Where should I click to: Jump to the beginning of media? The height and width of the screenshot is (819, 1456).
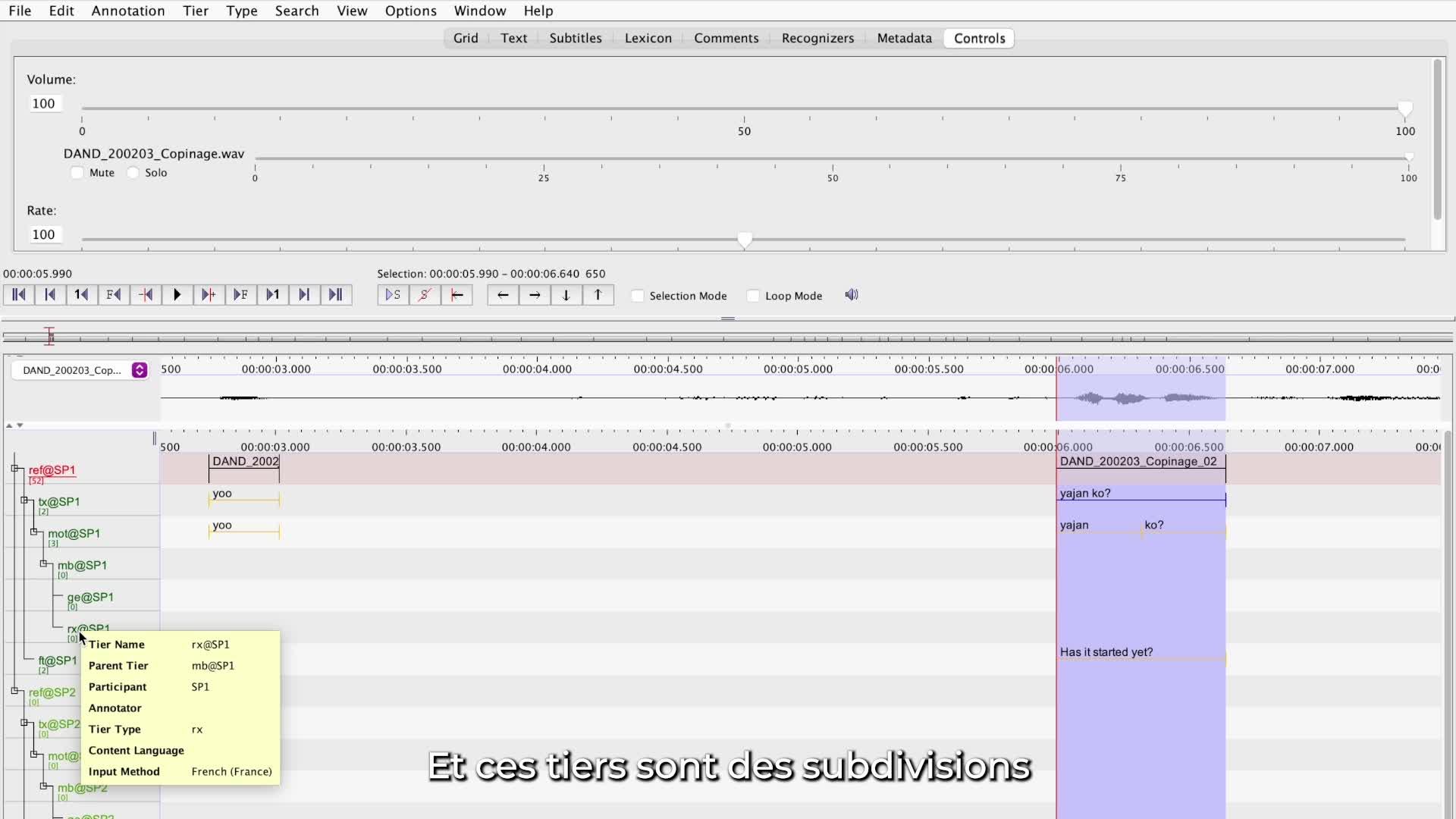pos(19,295)
